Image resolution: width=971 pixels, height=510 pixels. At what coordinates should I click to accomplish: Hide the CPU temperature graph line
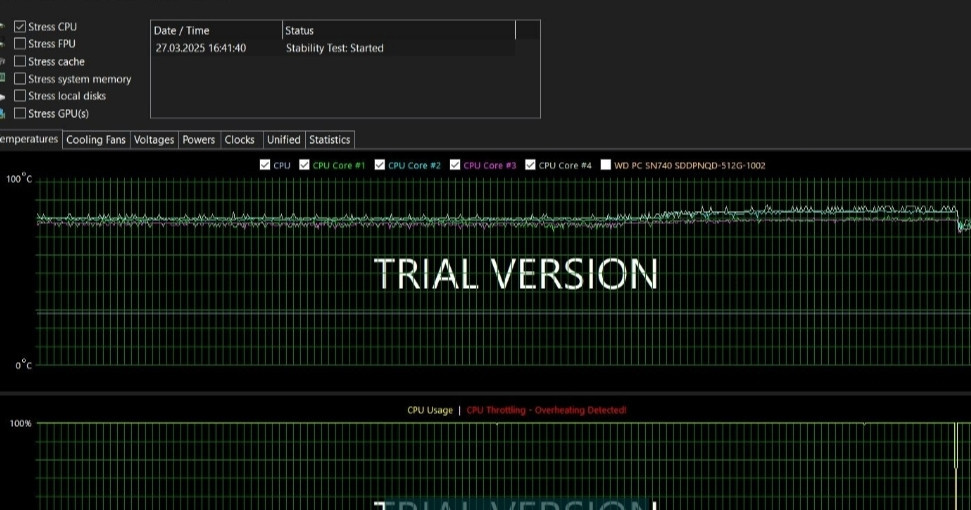click(x=265, y=165)
